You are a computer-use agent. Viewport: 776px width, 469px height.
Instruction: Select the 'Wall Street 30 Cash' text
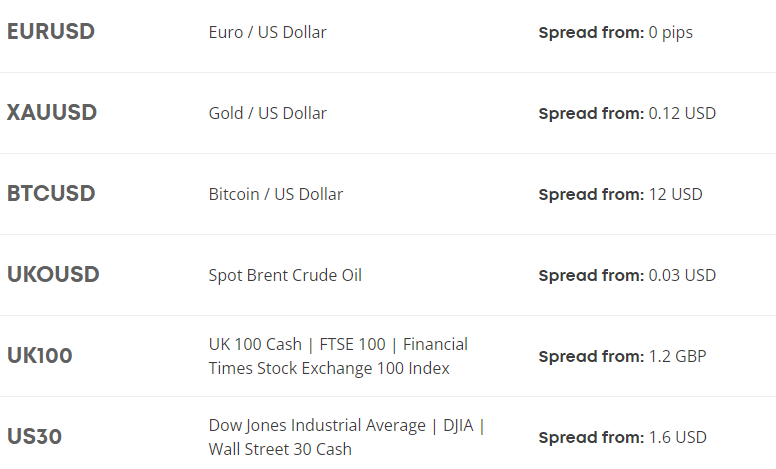[x=280, y=449]
